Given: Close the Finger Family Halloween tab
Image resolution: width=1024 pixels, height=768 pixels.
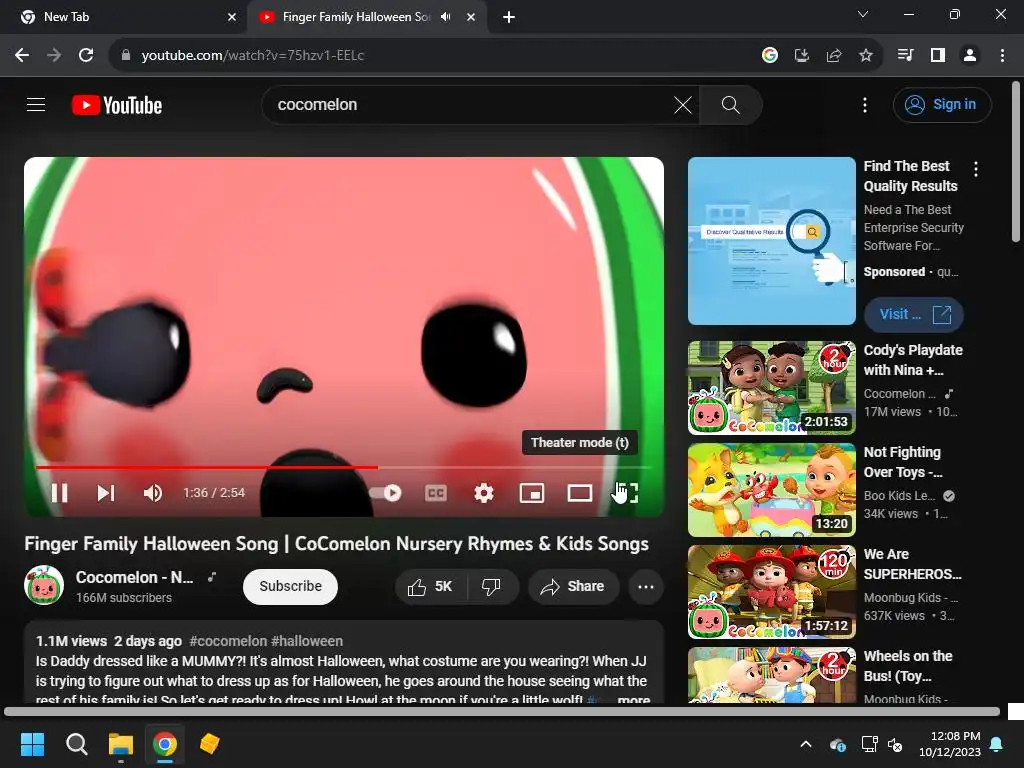Looking at the screenshot, I should [471, 17].
